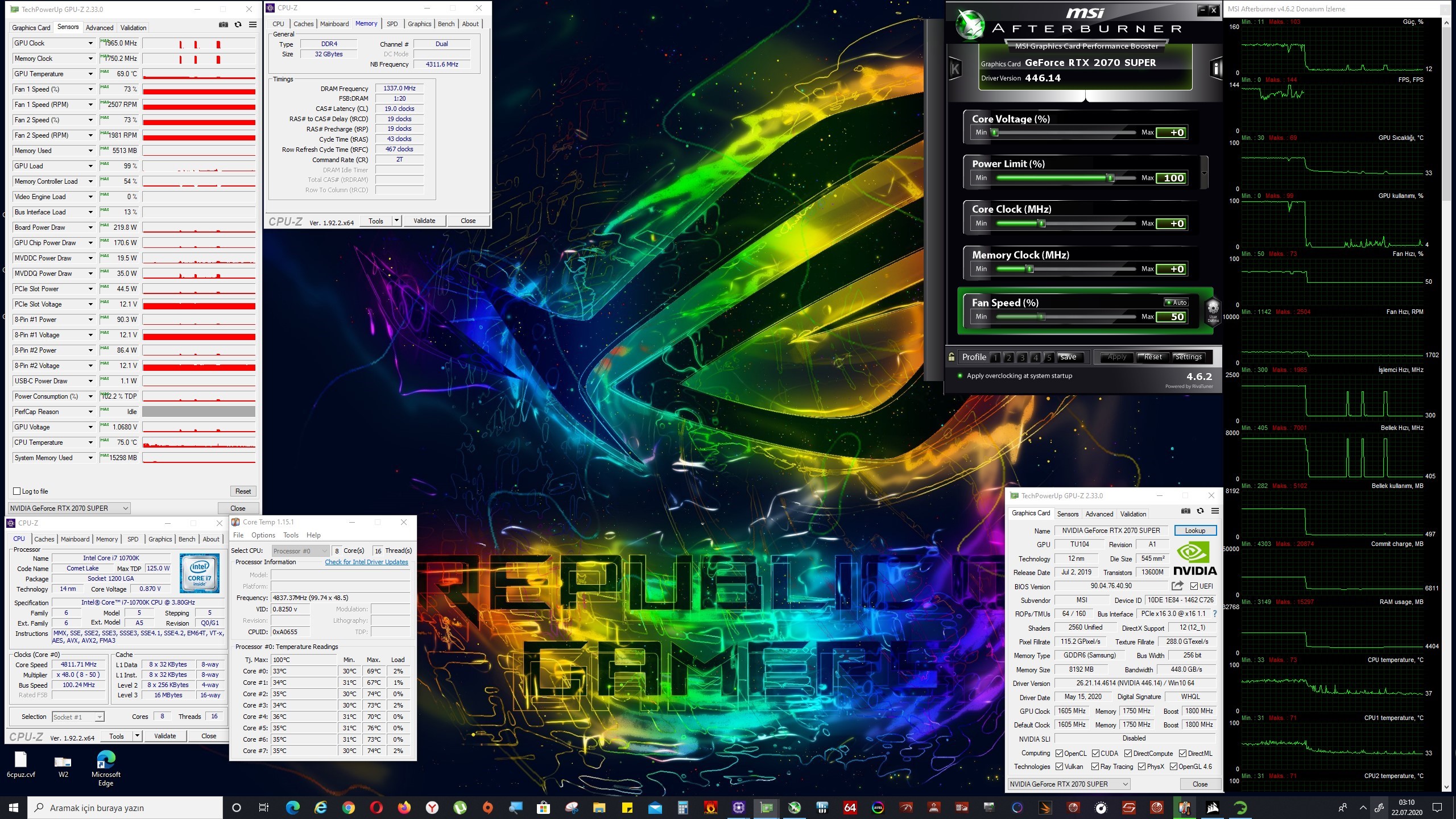Open the GPU-Z Sensors hamburger menu
This screenshot has height=819, width=1456.
(253, 25)
